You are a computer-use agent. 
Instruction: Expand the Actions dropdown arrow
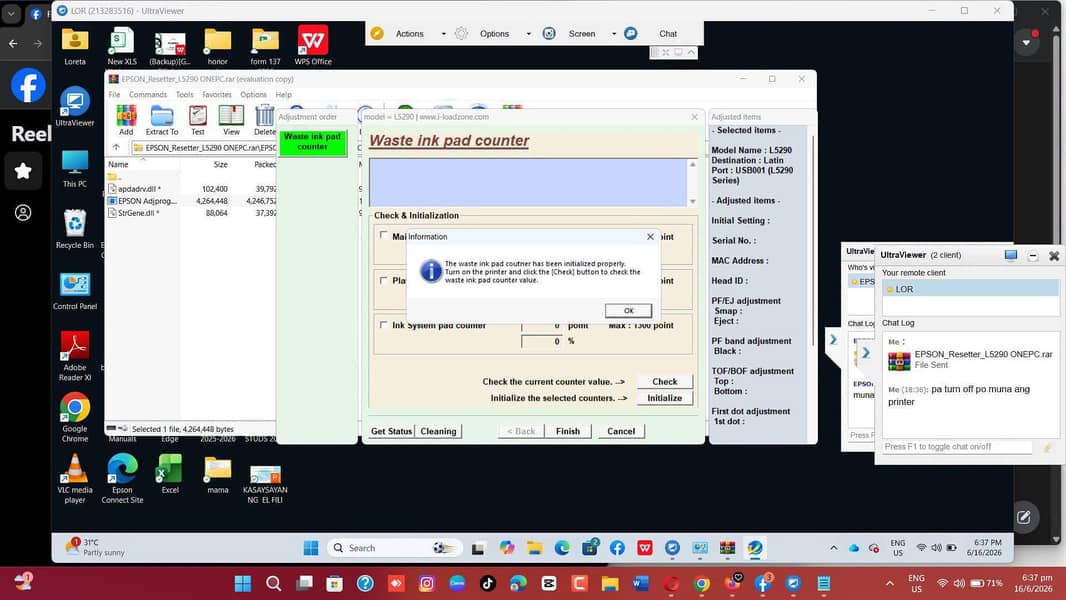point(444,33)
